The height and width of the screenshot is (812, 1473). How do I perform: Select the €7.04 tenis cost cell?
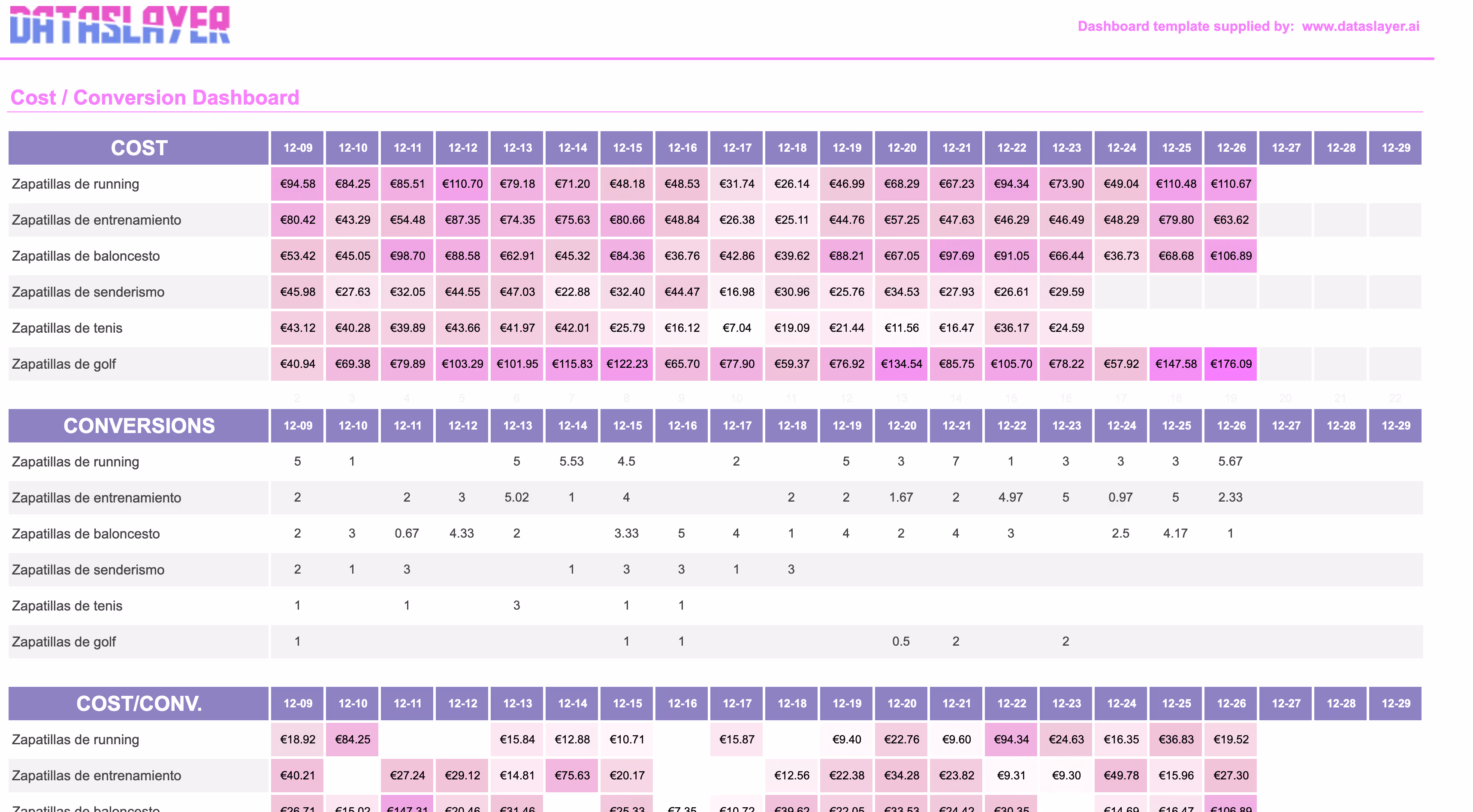point(736,328)
